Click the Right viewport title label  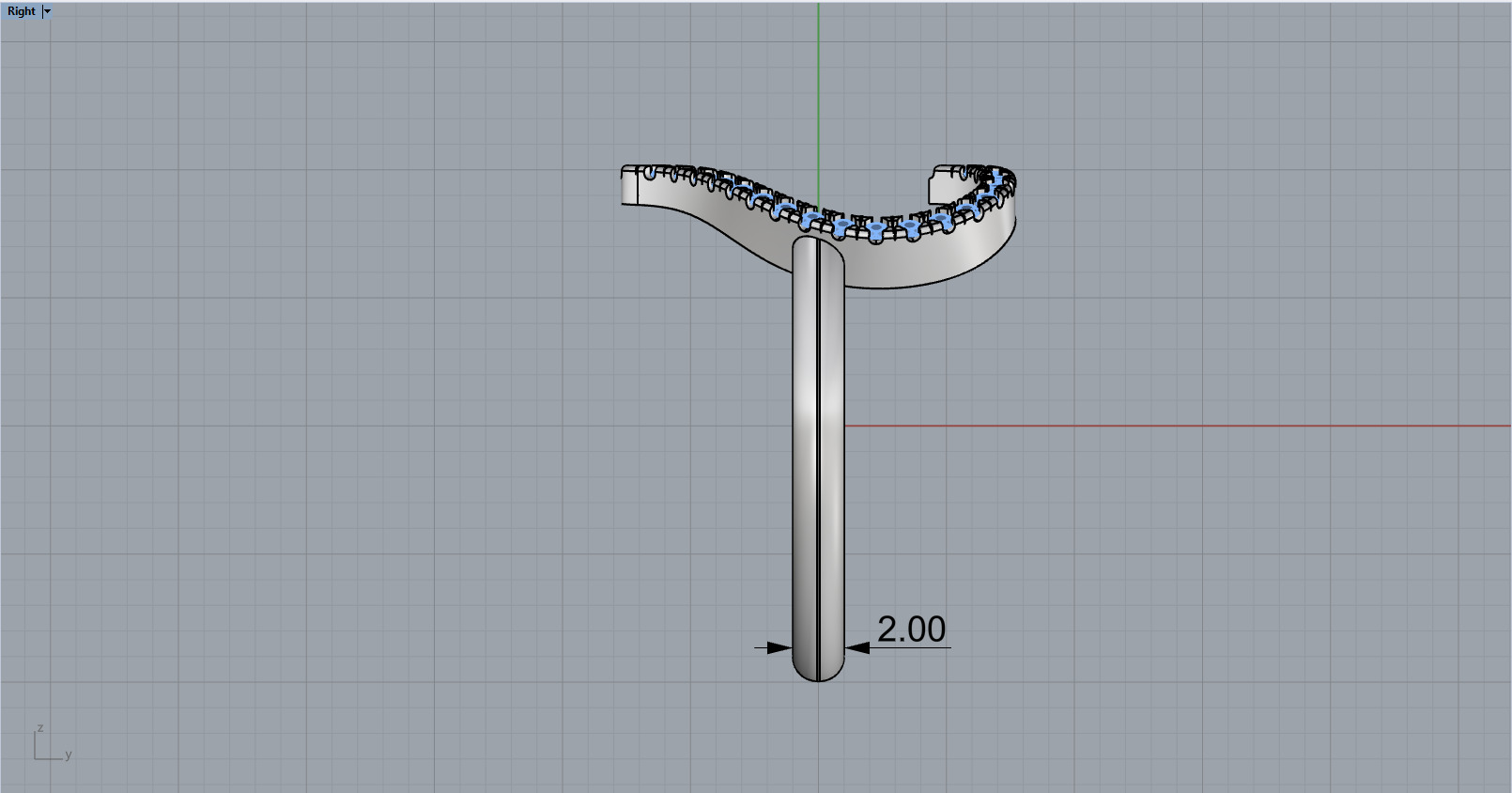(21, 11)
